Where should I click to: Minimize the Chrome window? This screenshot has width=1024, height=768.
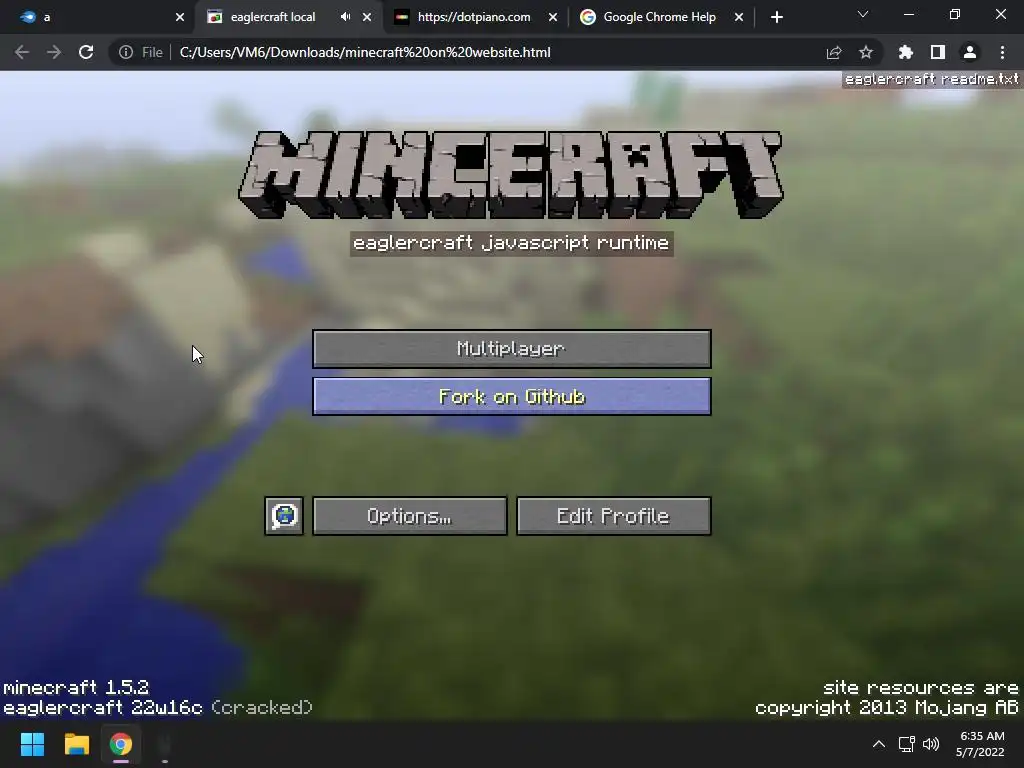pos(908,14)
